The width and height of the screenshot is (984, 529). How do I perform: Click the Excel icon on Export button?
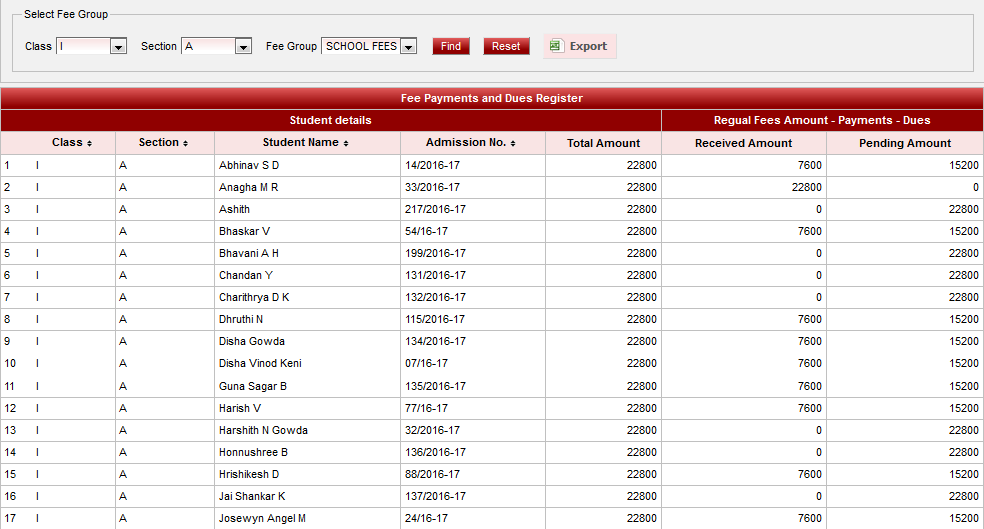click(x=556, y=46)
